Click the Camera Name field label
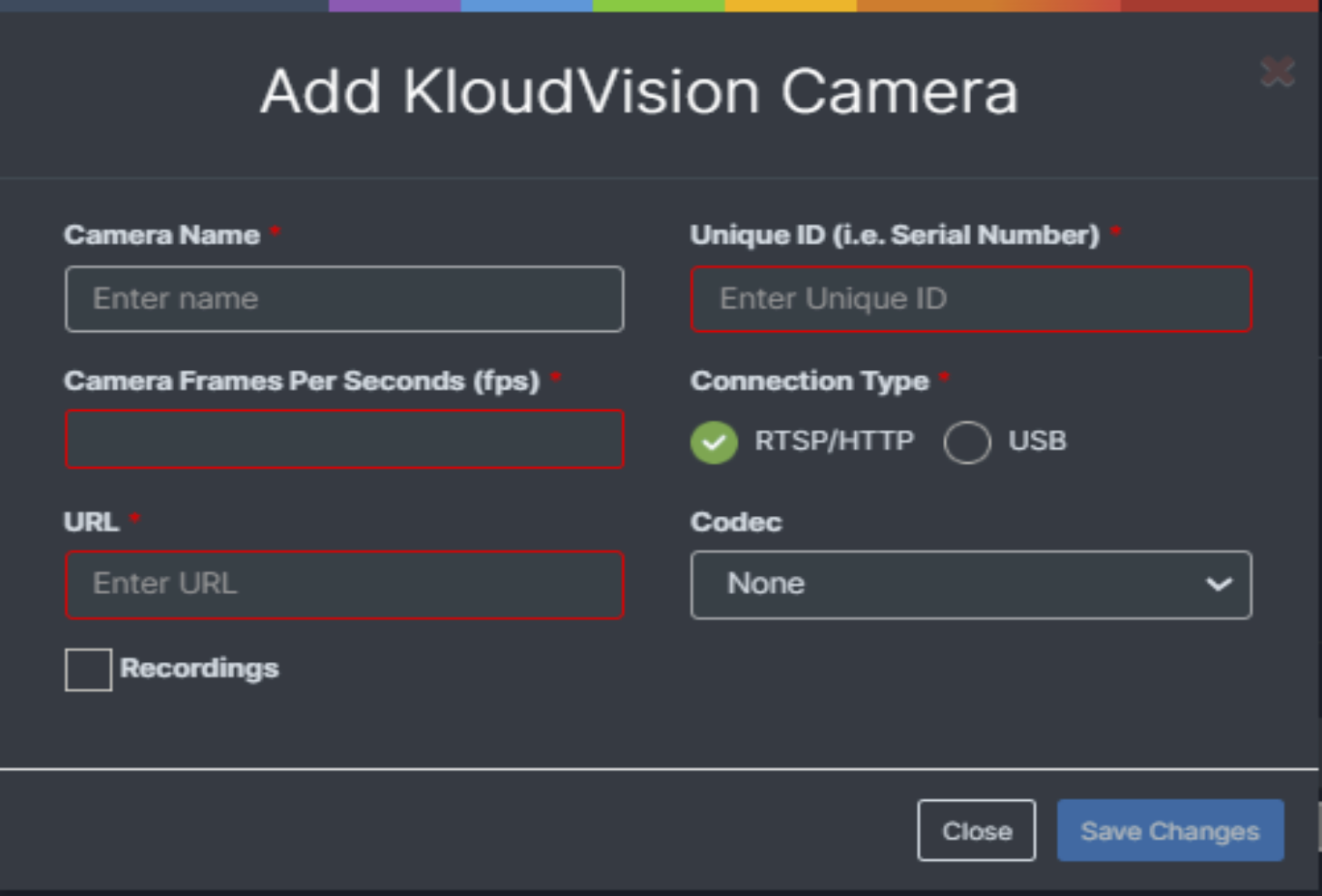This screenshot has height=896, width=1322. pyautogui.click(x=161, y=235)
